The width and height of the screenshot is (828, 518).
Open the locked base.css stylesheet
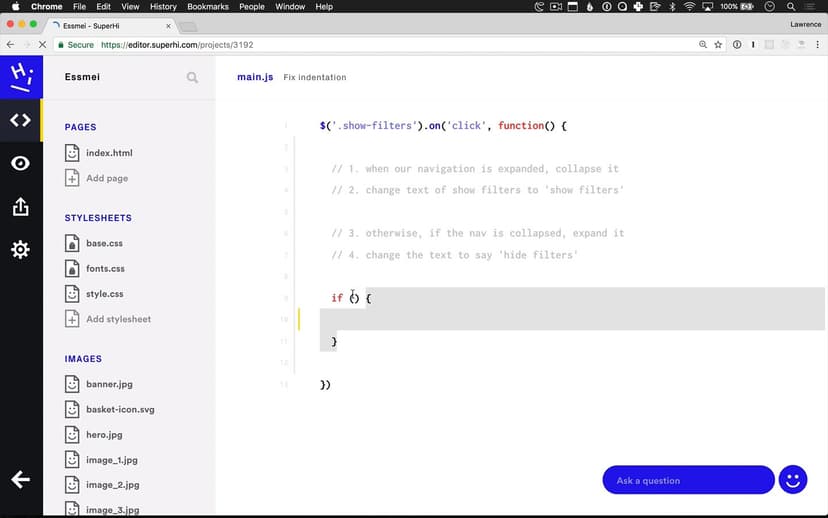[x=104, y=243]
